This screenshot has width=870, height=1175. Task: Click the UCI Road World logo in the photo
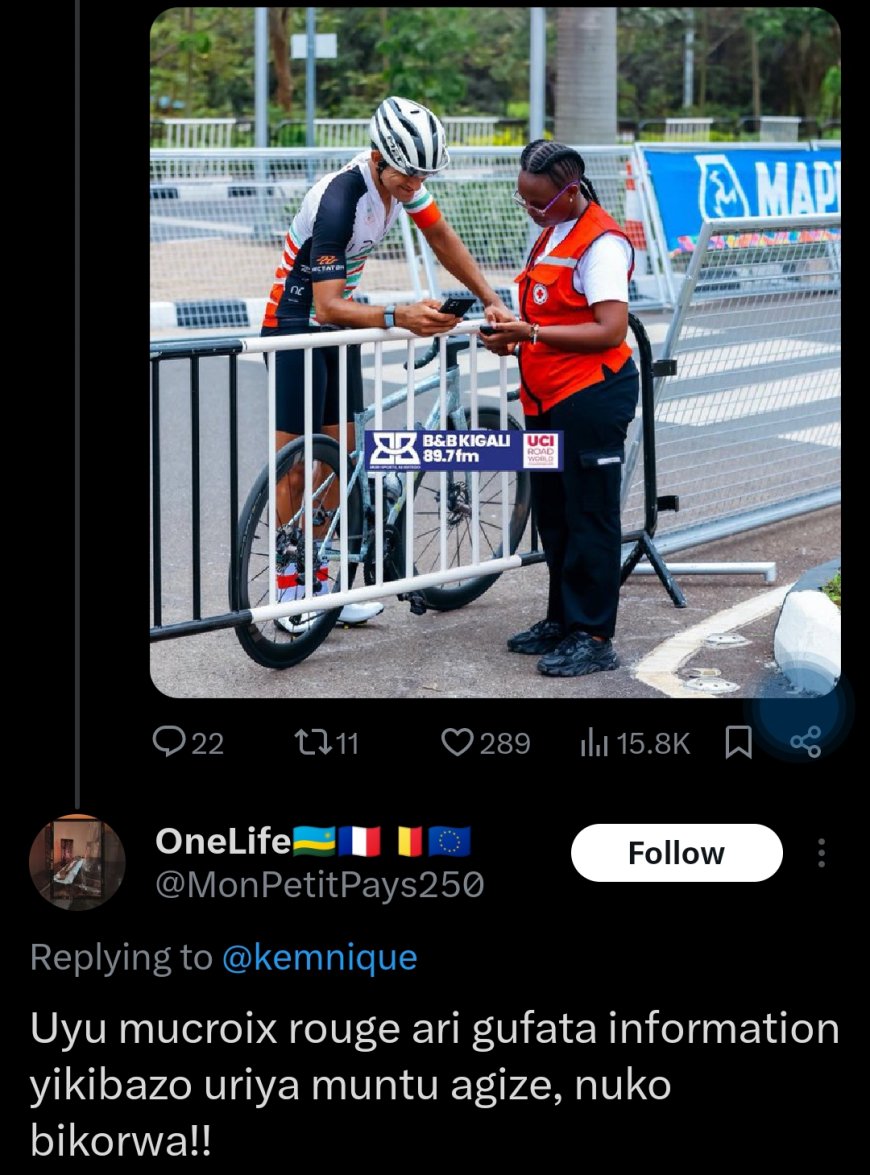point(541,451)
